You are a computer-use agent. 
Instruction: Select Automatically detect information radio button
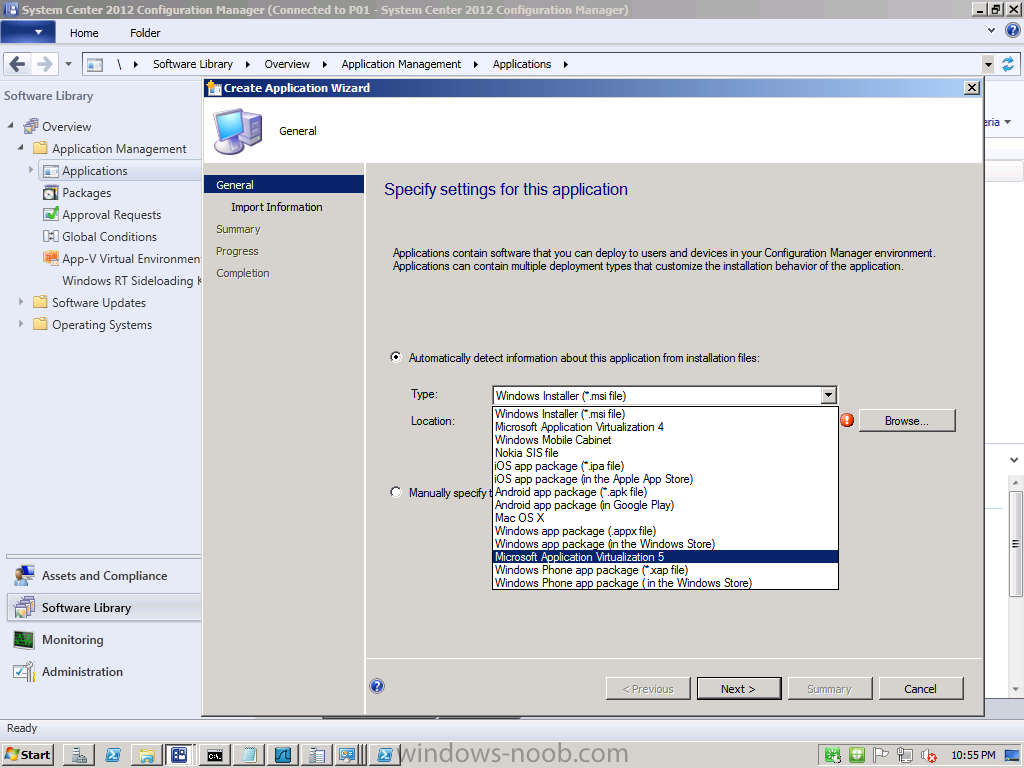point(396,357)
